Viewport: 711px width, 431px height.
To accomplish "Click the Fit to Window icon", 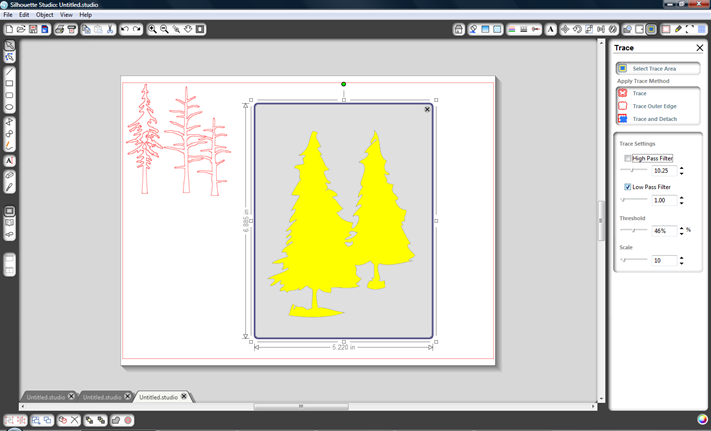I will point(200,29).
